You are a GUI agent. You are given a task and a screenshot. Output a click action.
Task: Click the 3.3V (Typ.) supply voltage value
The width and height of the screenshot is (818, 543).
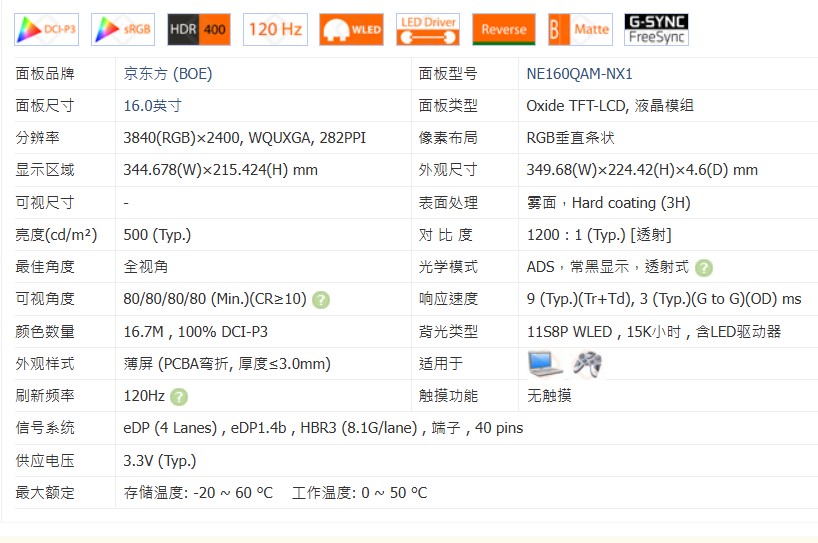point(159,461)
